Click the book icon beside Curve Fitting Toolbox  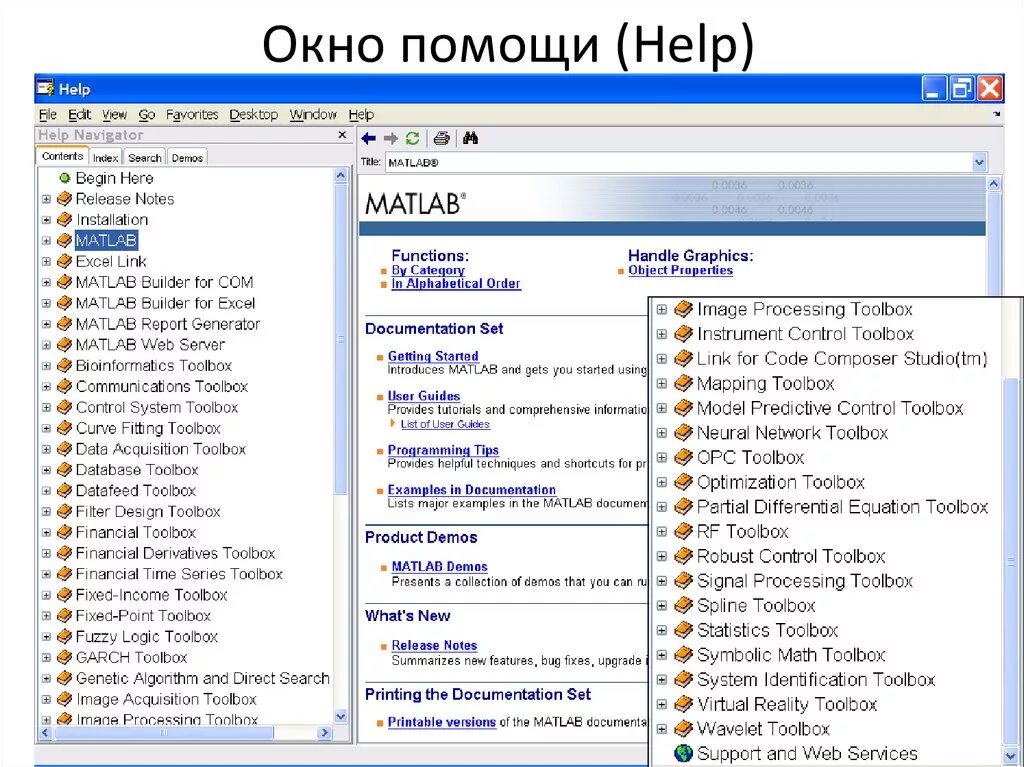tap(64, 429)
